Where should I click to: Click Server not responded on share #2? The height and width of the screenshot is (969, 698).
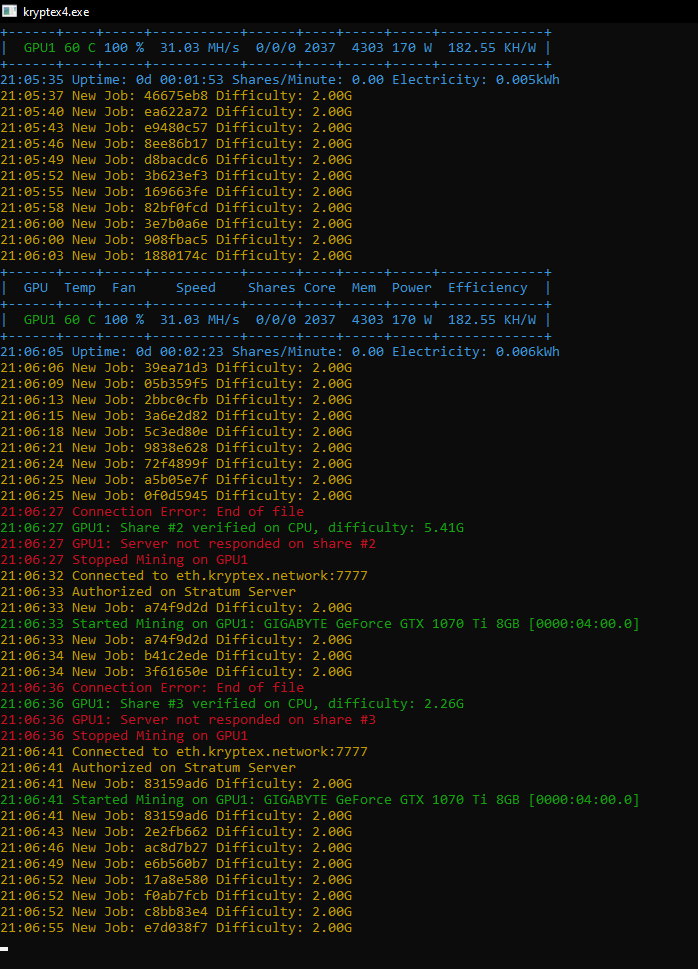[x=188, y=544]
